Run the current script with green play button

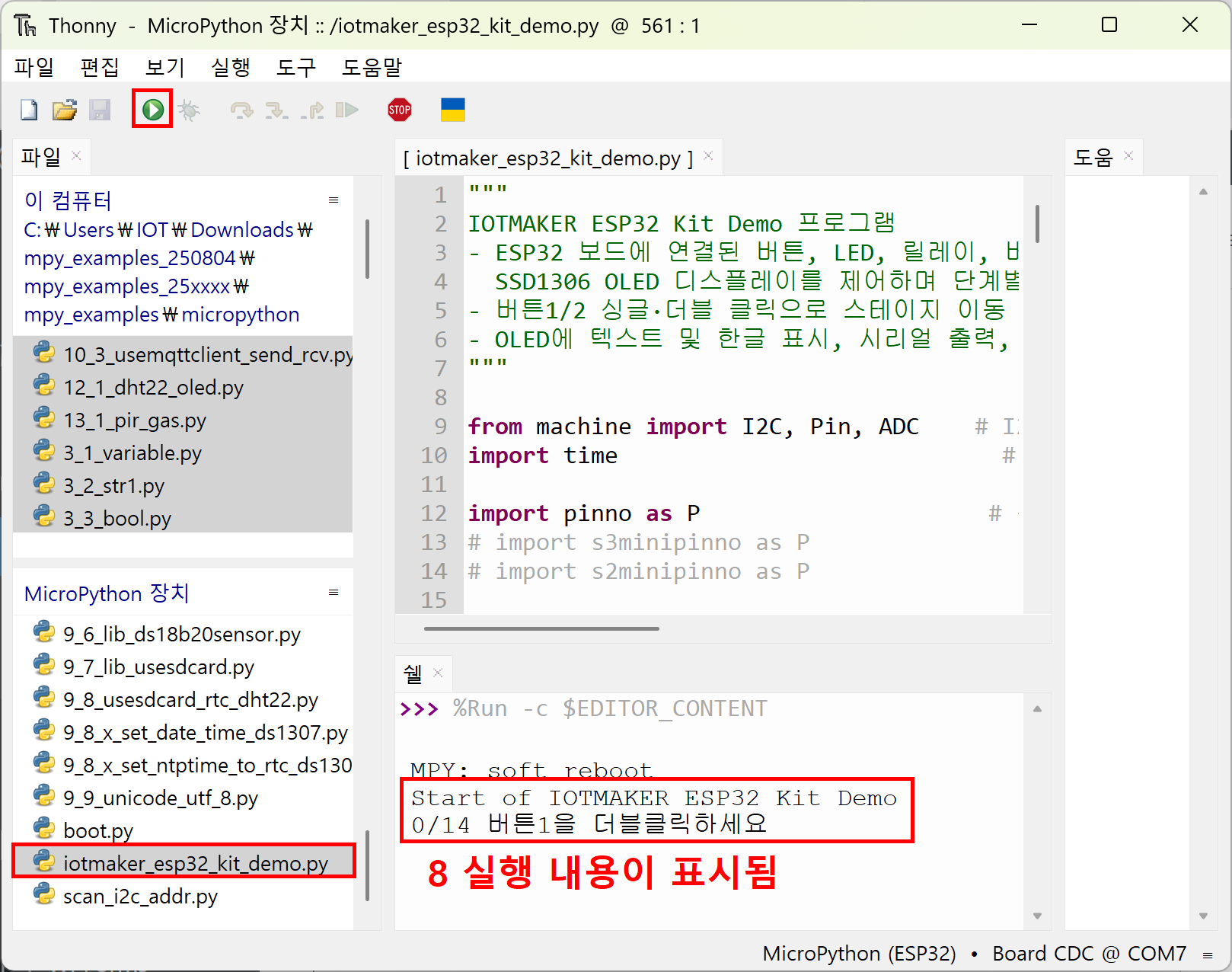coord(152,110)
